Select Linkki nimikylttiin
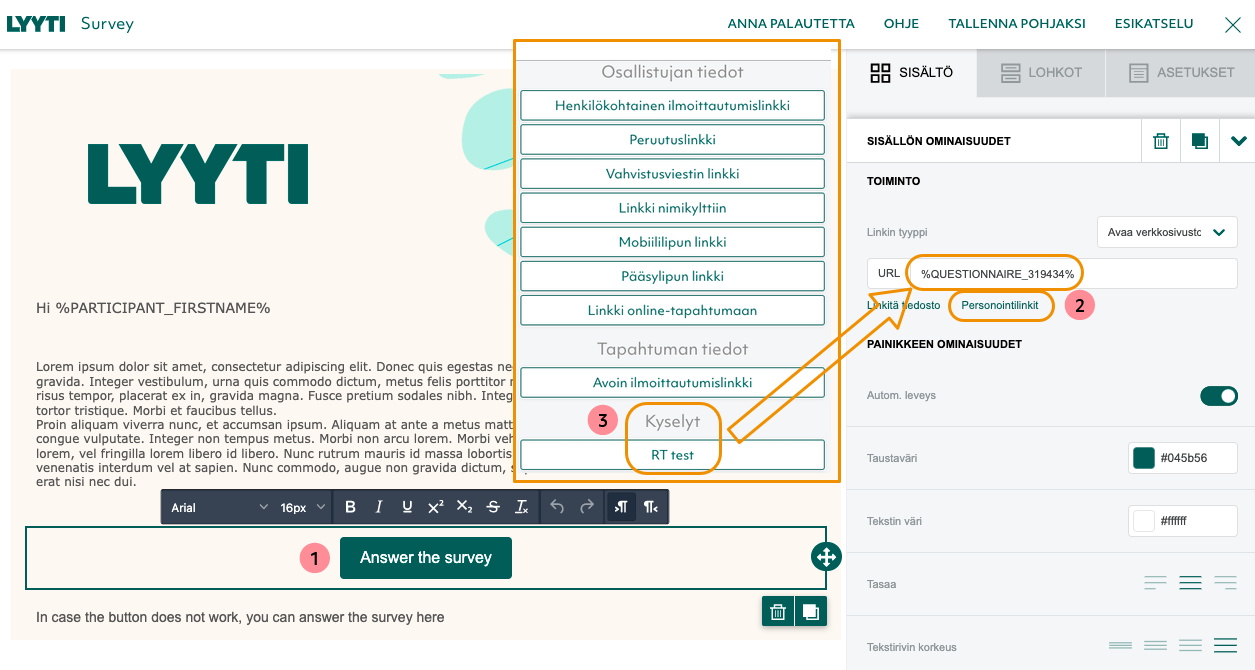The image size is (1255, 670). point(672,207)
